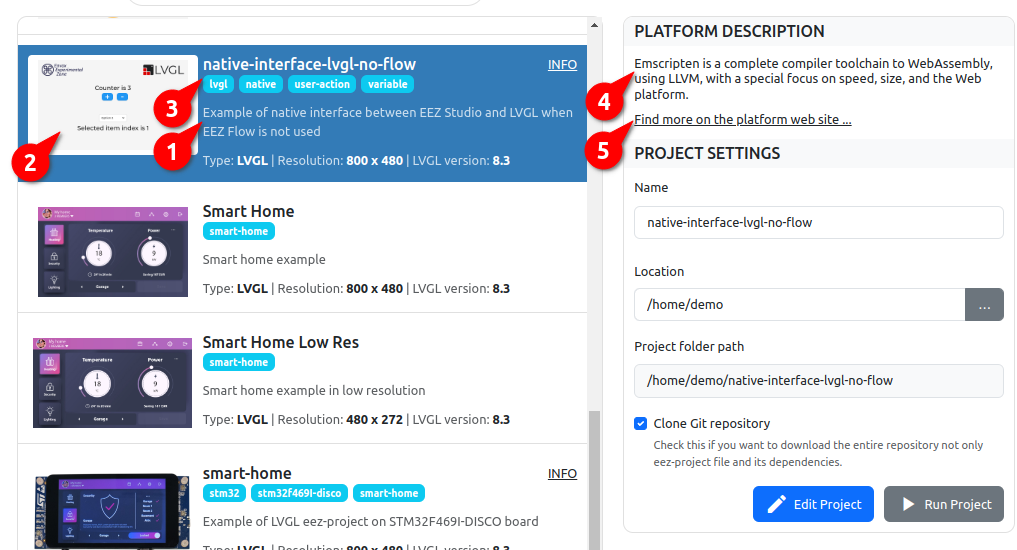This screenshot has width=1017, height=550.
Task: Click the lvgl tag
Action: click(x=219, y=84)
